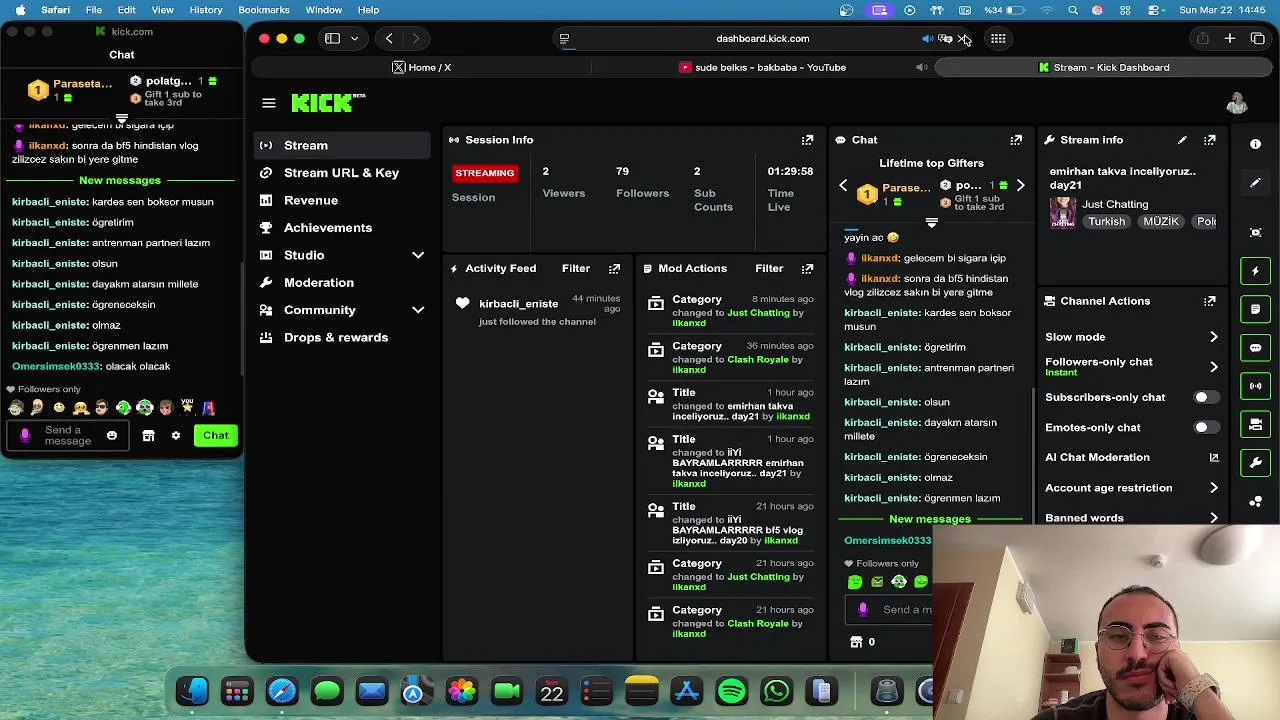Mute audio on the YouTube tab
1280x720 pixels.
(x=921, y=68)
